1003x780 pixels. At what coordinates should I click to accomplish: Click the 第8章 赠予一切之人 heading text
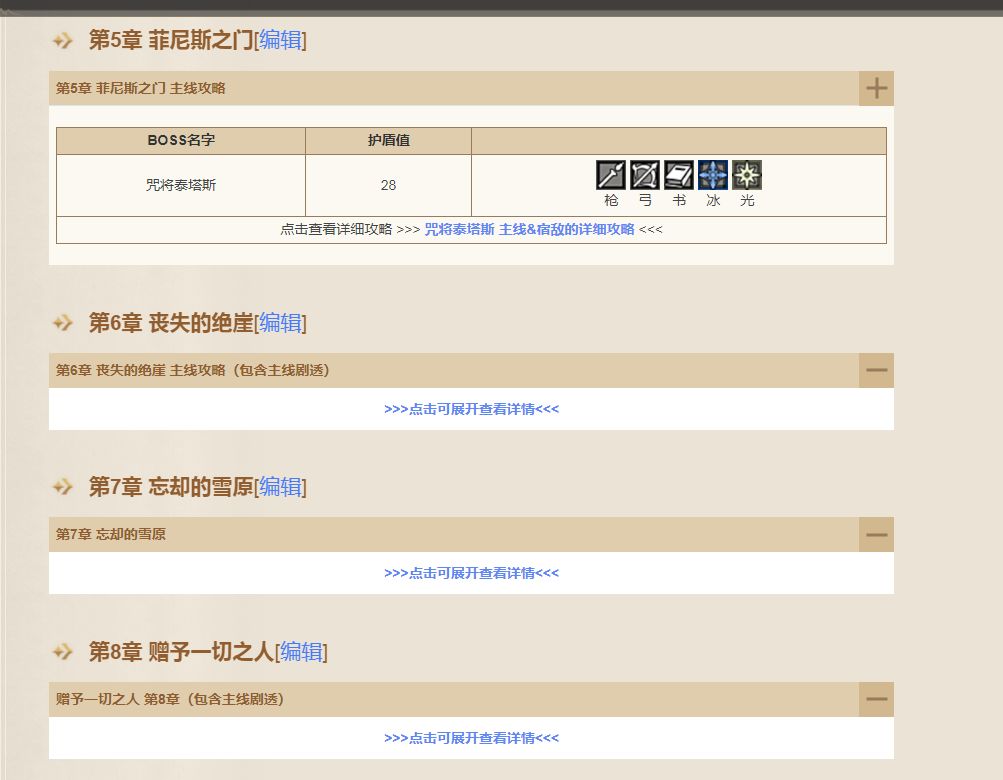[181, 652]
